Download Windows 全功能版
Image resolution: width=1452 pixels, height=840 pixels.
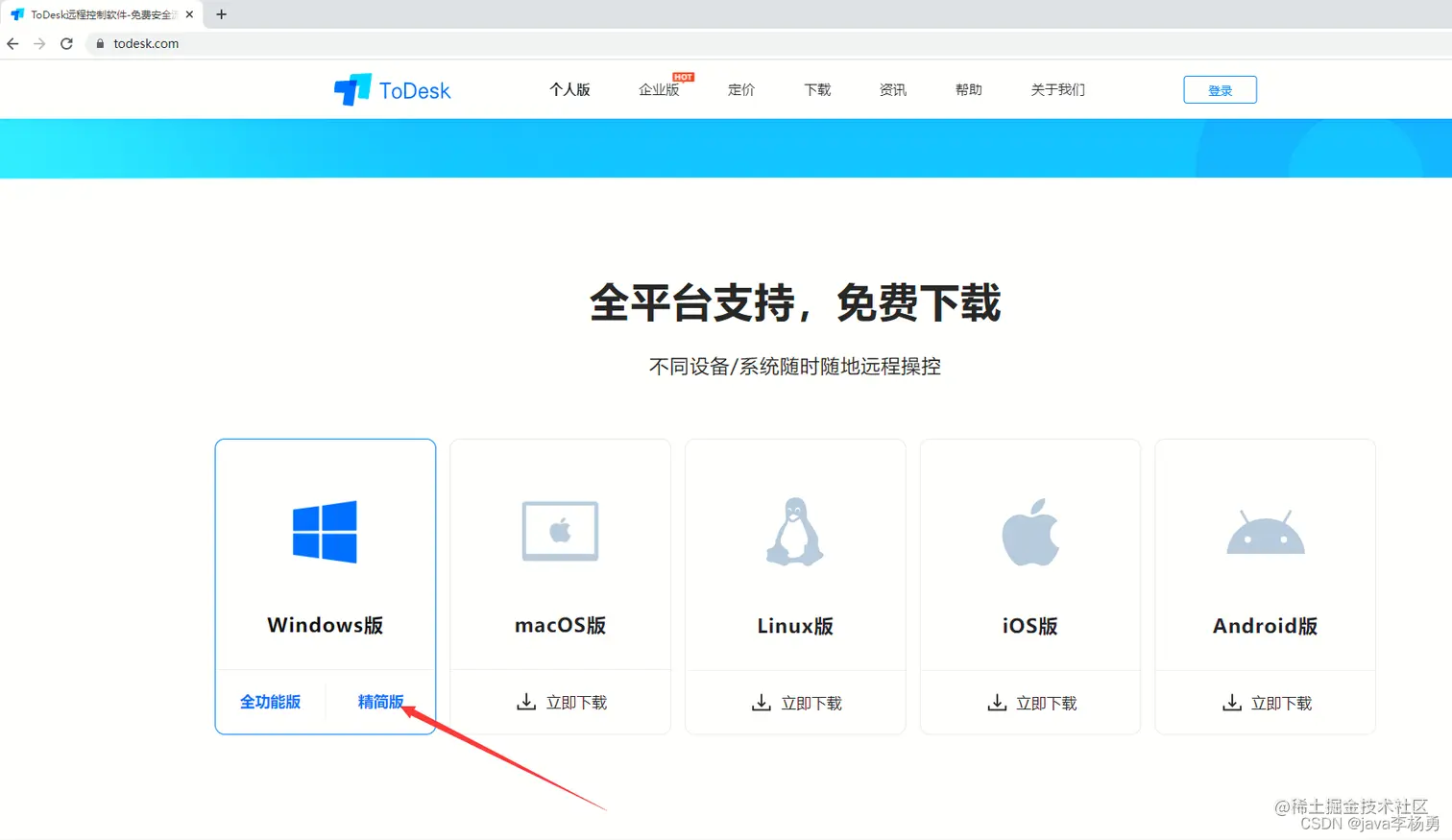[270, 702]
